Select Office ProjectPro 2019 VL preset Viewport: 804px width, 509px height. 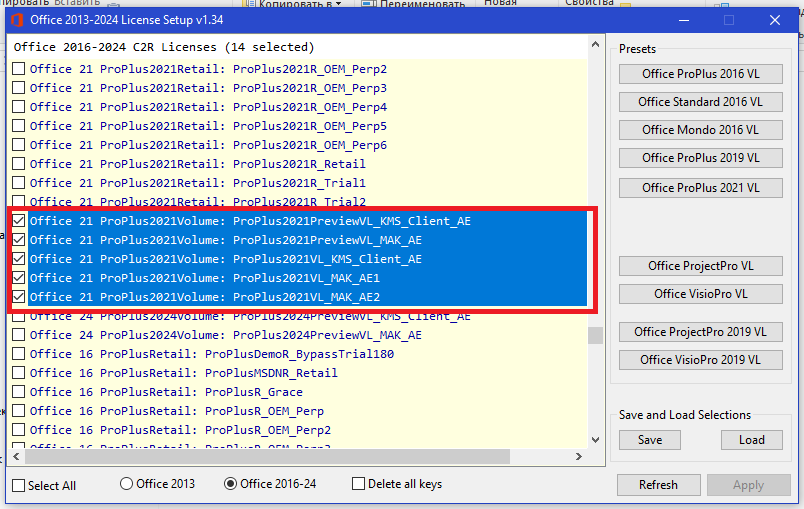(700, 332)
